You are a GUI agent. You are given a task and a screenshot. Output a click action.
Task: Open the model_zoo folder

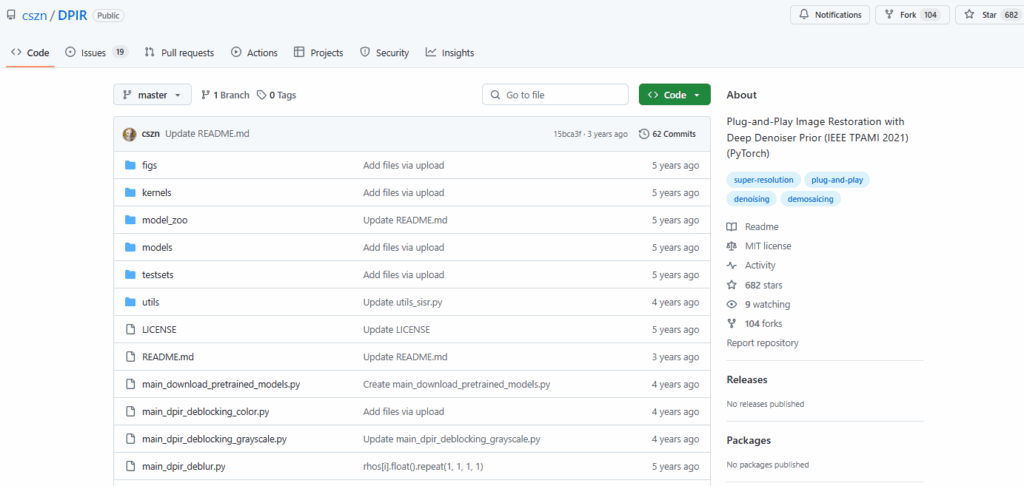click(165, 220)
